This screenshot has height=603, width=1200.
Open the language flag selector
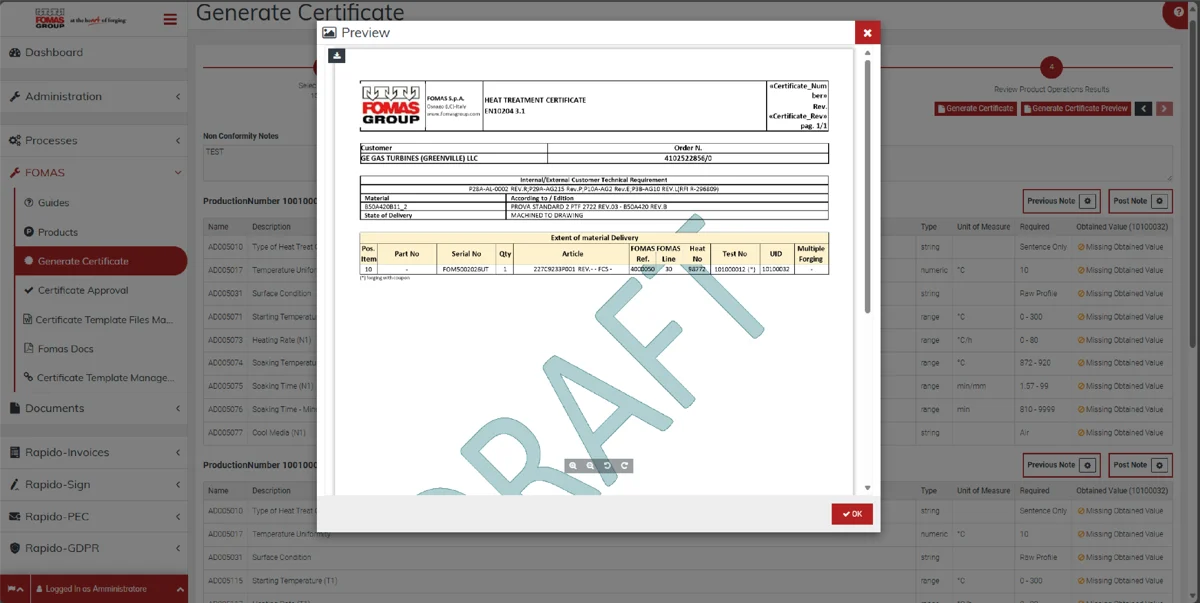point(15,589)
